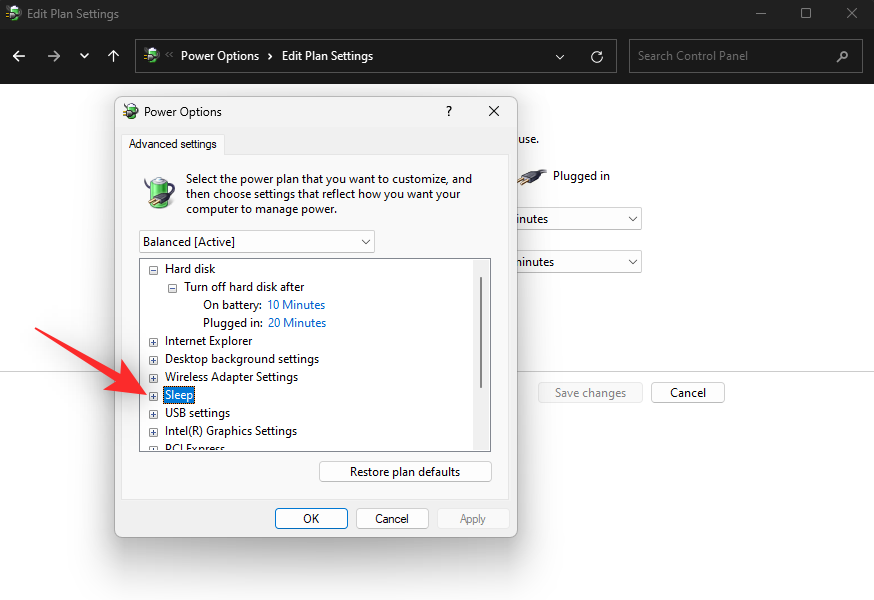The height and width of the screenshot is (600, 874).
Task: Open the address bar history dropdown
Action: click(x=560, y=56)
